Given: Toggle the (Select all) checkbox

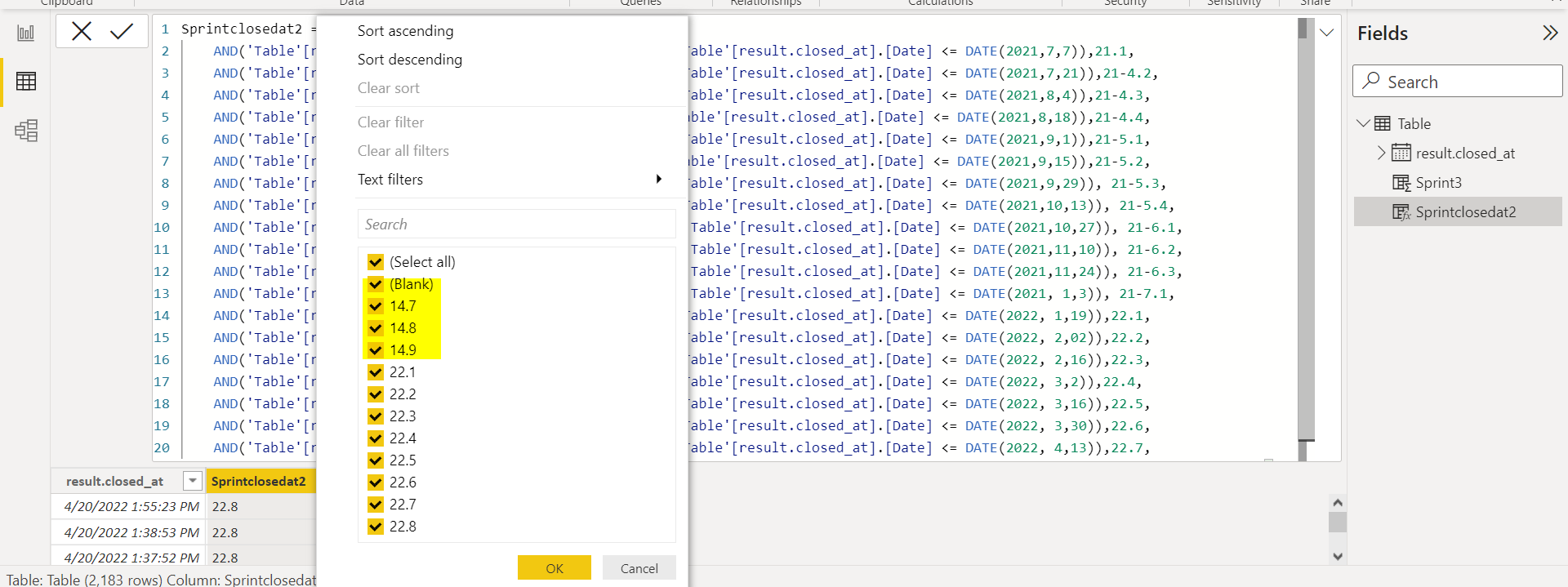Looking at the screenshot, I should [x=376, y=262].
